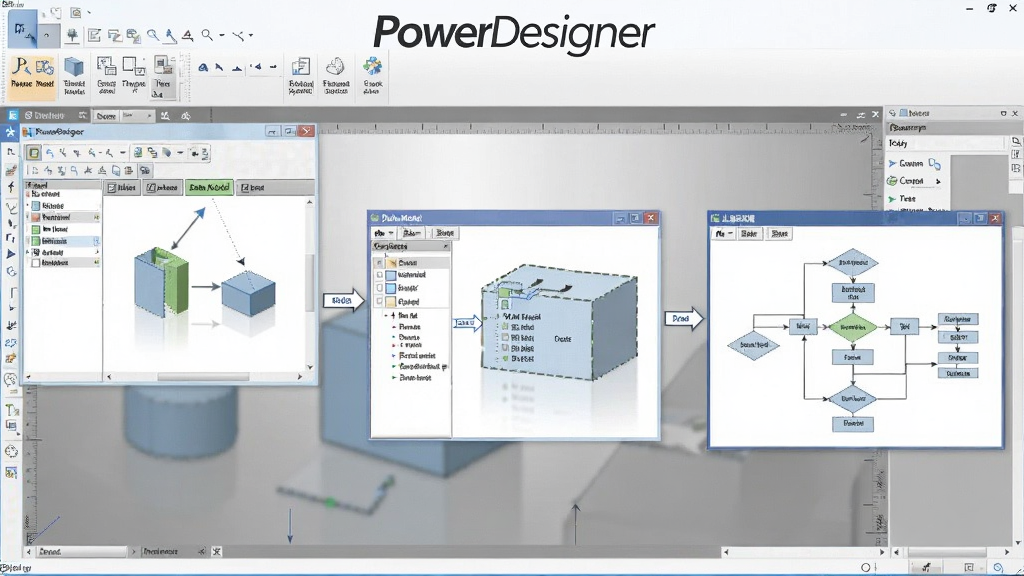The width and height of the screenshot is (1024, 576).
Task: Tick the checkbox beside the darker blue swatch
Action: pyautogui.click(x=379, y=276)
